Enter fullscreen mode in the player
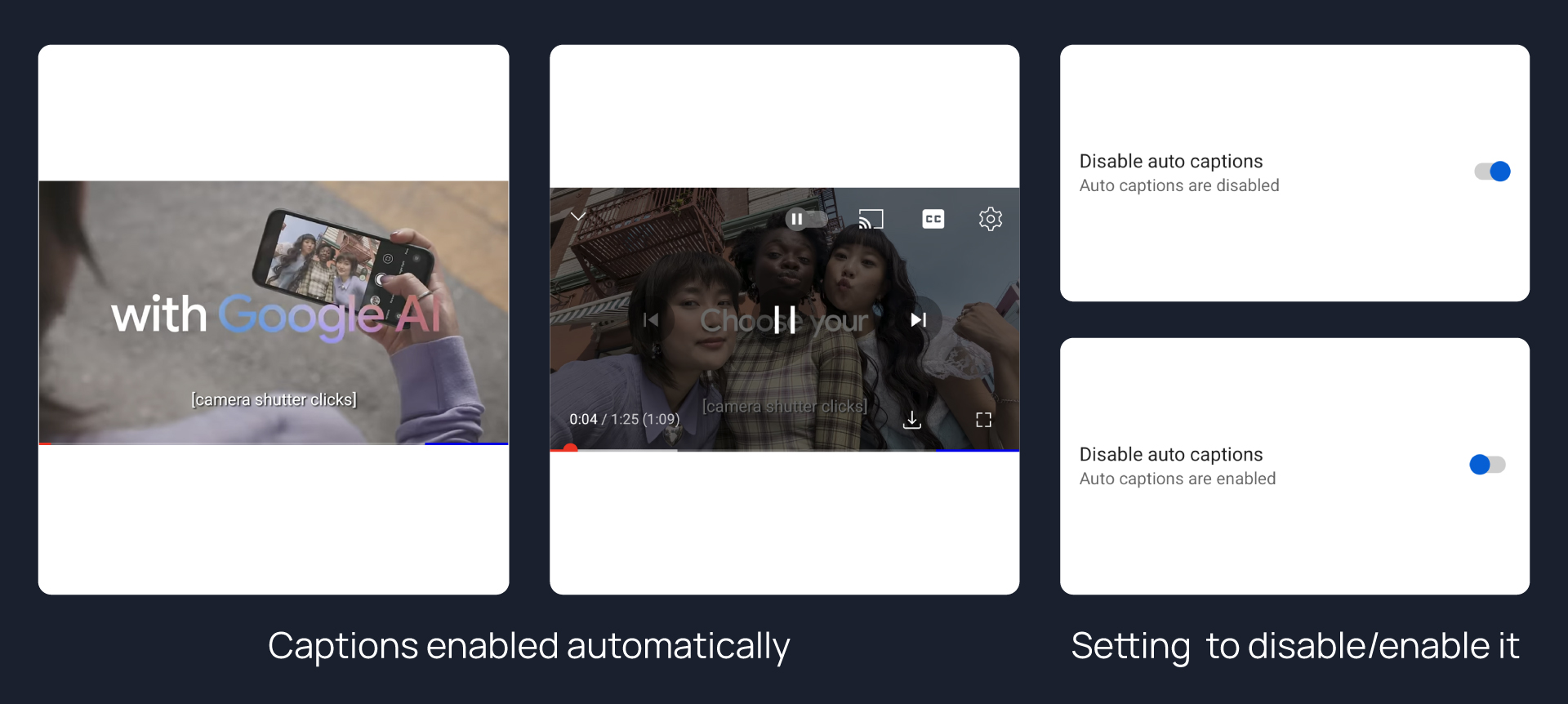1568x704 pixels. 983,420
